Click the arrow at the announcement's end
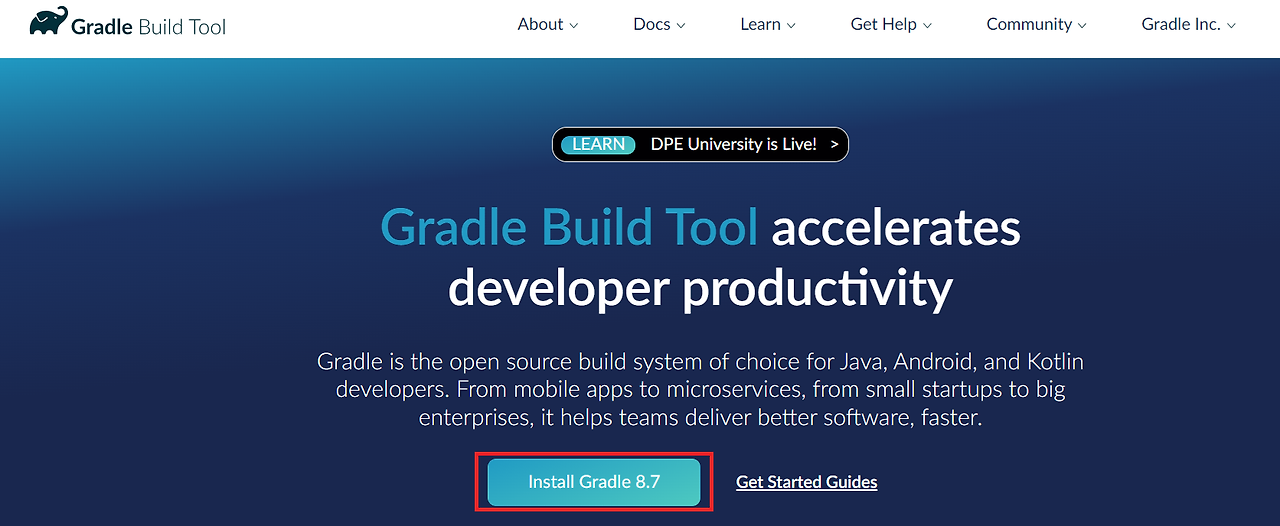 (x=834, y=145)
